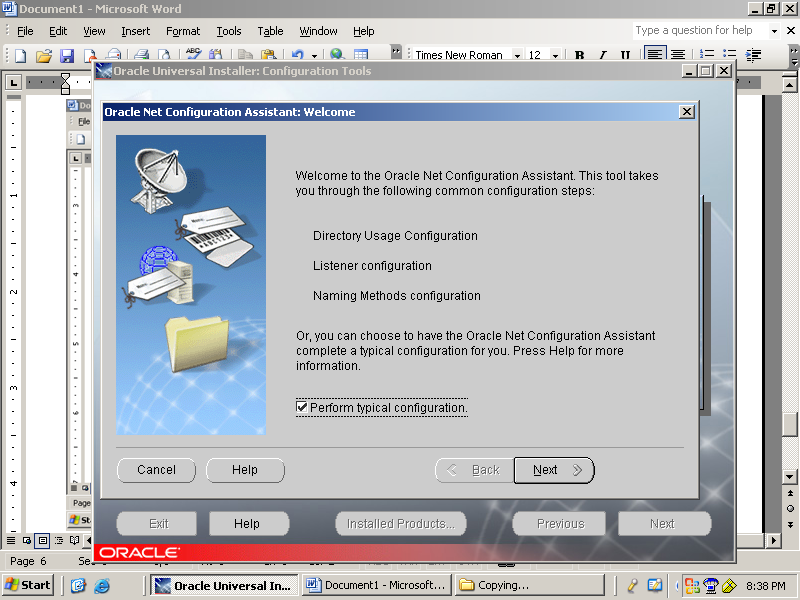The height and width of the screenshot is (600, 800).
Task: Select Center alignment in Word toolbar
Action: coord(678,55)
